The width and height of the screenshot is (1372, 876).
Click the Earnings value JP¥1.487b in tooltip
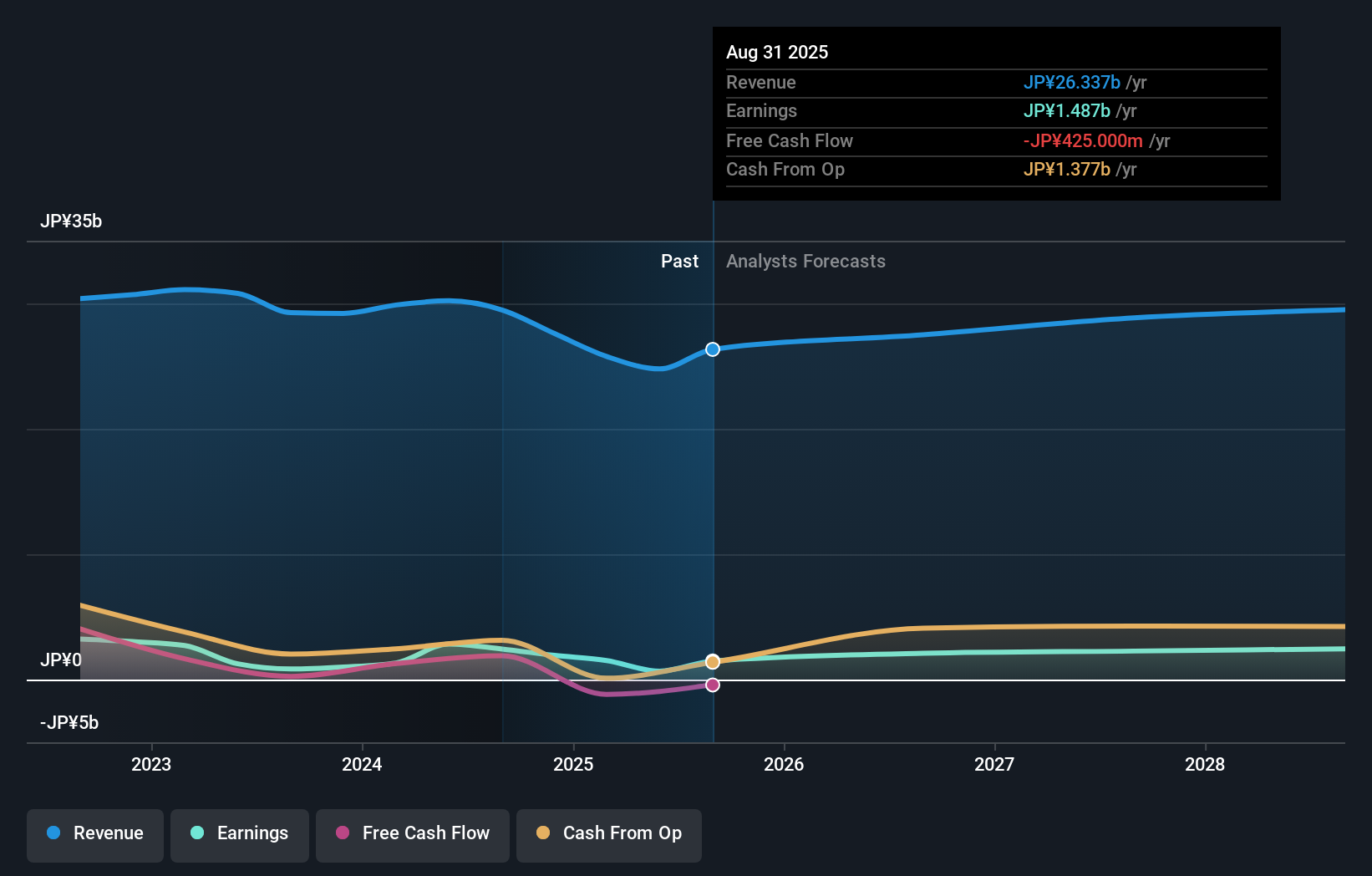pos(1067,110)
